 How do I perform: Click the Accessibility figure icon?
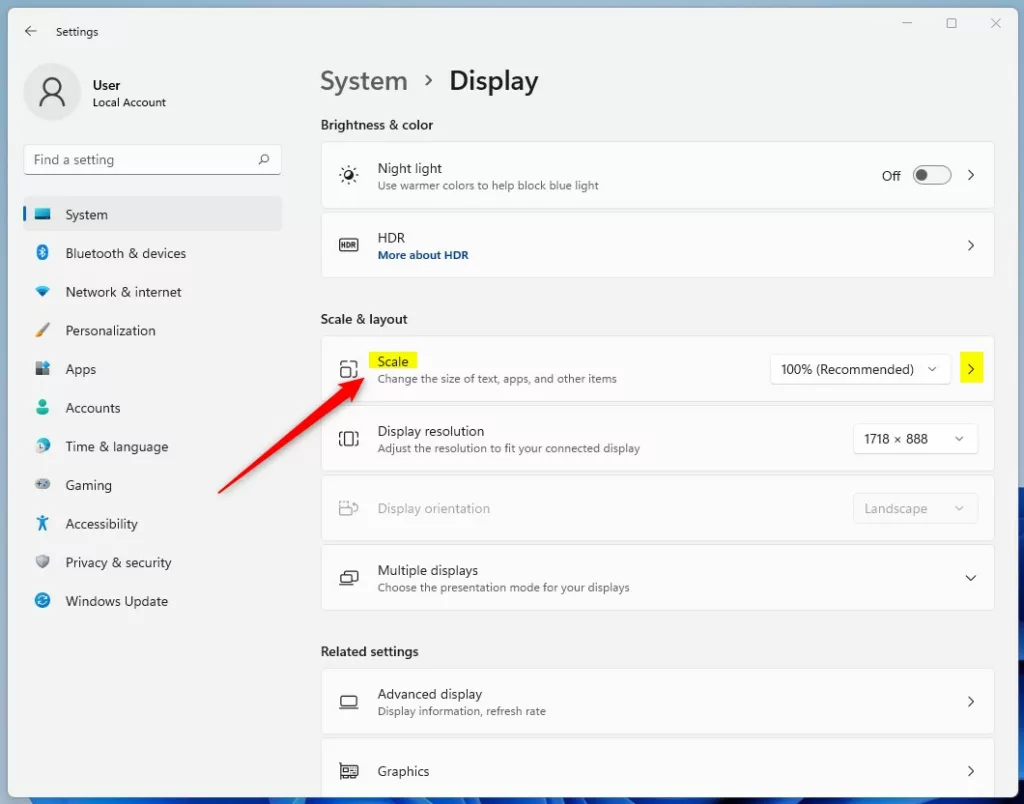click(x=42, y=523)
